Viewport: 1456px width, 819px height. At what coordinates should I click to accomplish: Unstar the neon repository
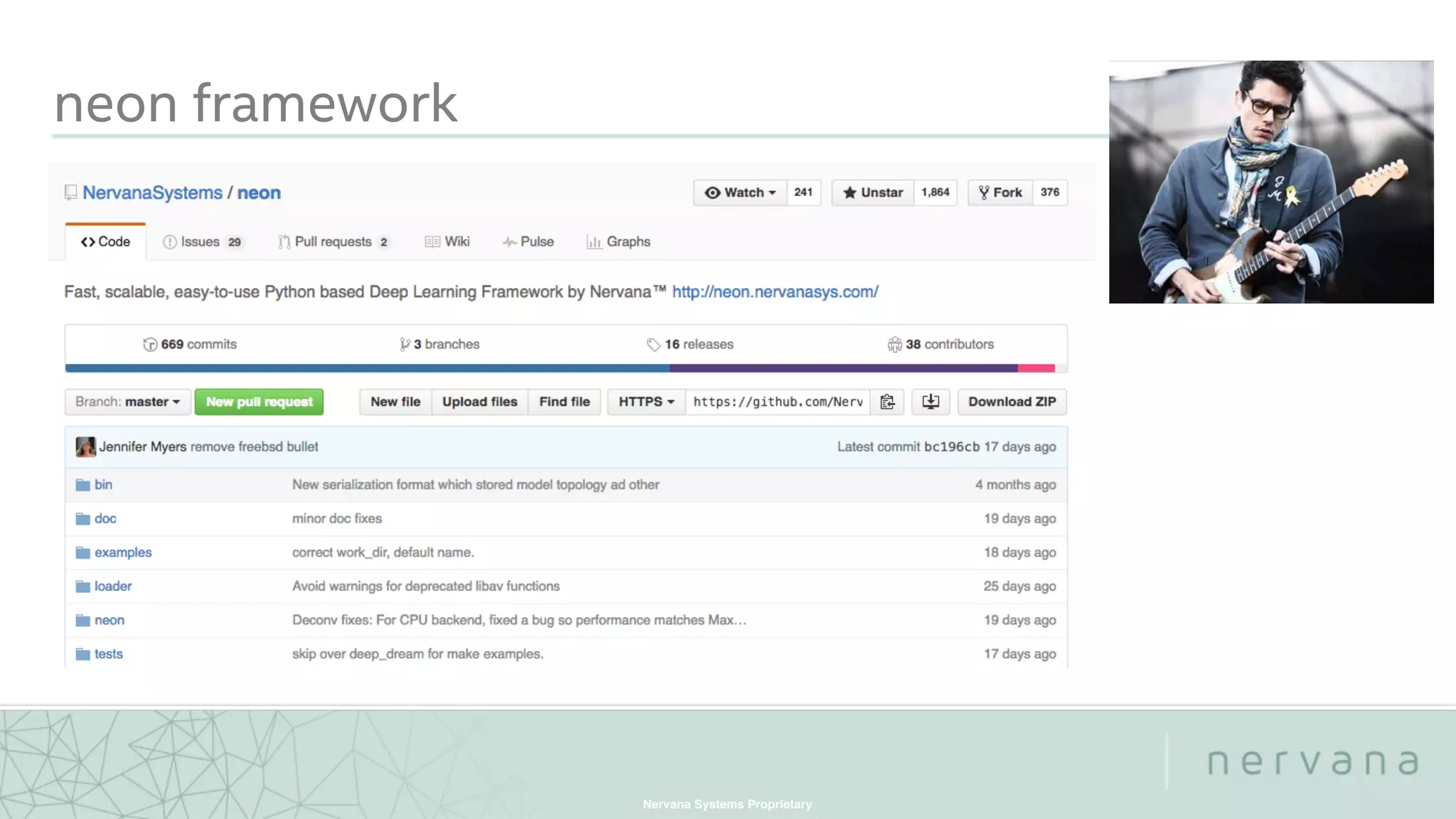873,193
